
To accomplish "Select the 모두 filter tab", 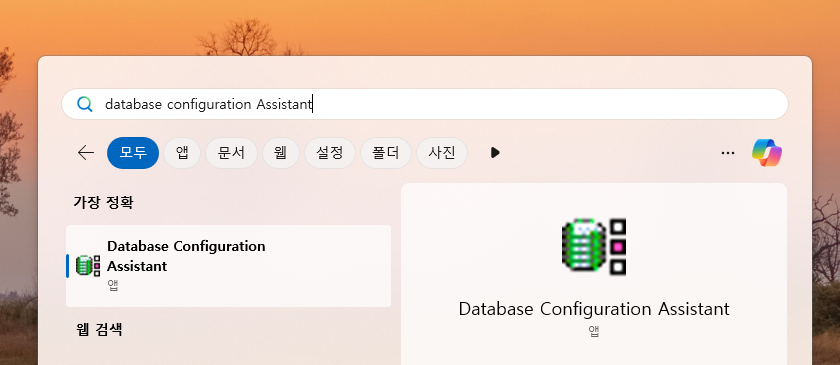I will (x=133, y=153).
